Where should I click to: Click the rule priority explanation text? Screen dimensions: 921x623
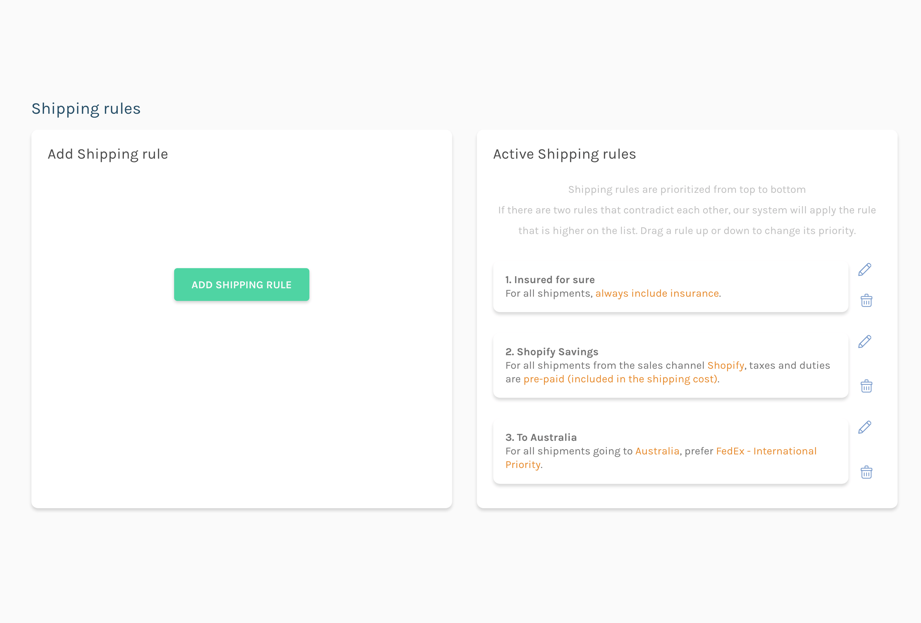click(x=687, y=210)
